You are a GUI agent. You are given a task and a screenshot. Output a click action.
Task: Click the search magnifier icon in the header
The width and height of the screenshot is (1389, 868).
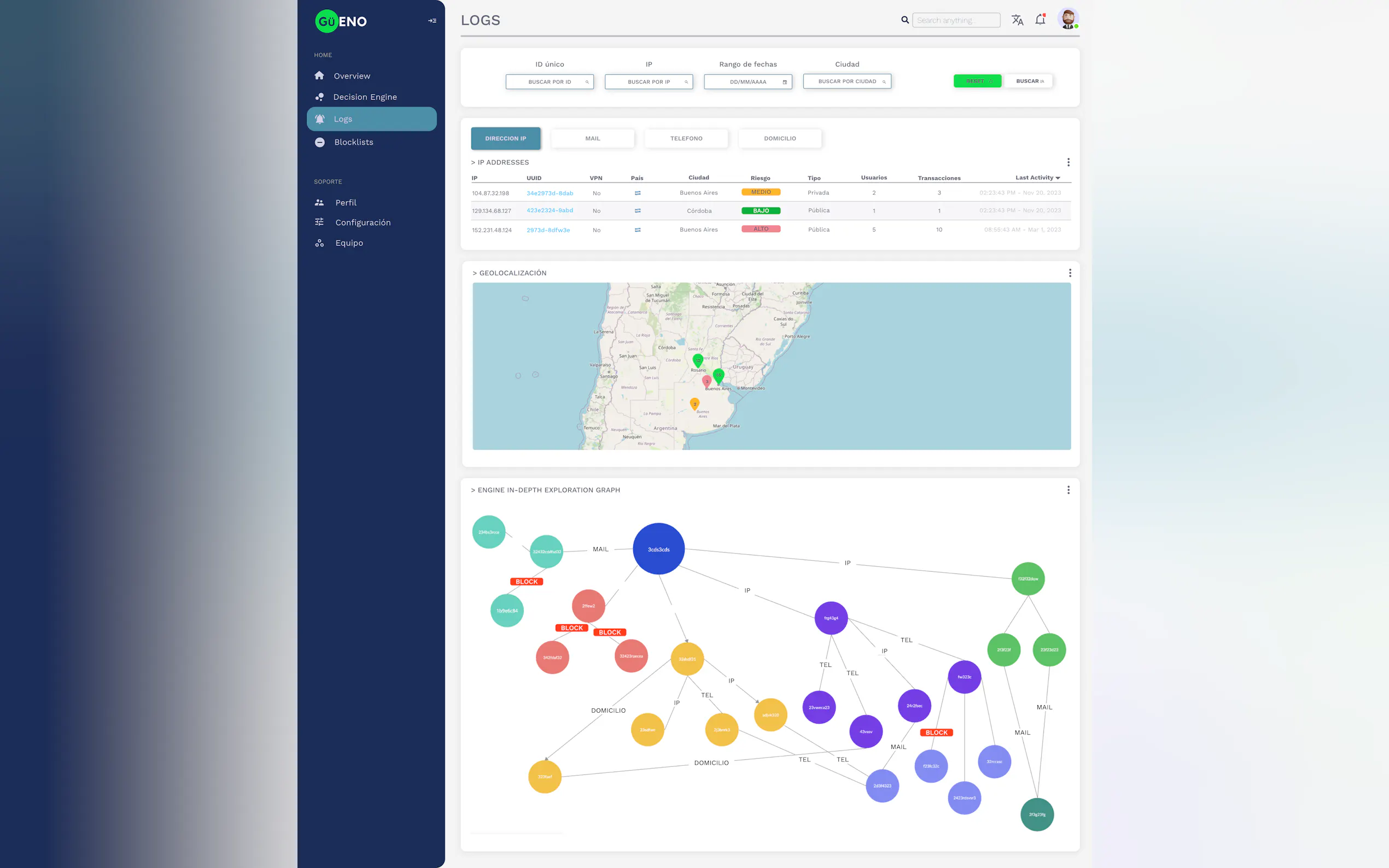click(905, 20)
